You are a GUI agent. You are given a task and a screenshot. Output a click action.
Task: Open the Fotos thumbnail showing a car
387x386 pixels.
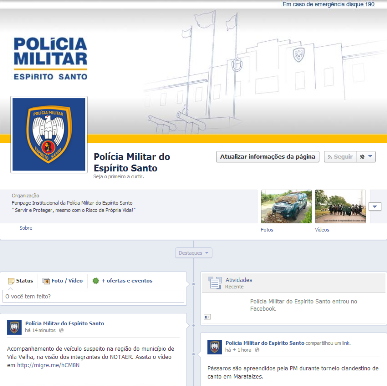click(x=286, y=206)
